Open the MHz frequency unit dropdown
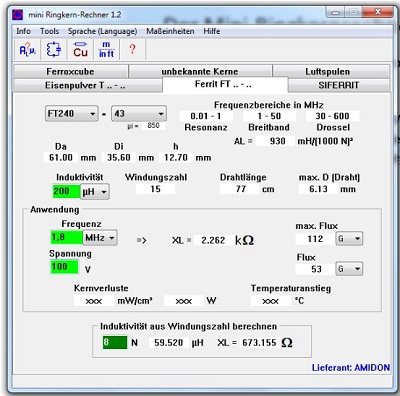 (100, 238)
